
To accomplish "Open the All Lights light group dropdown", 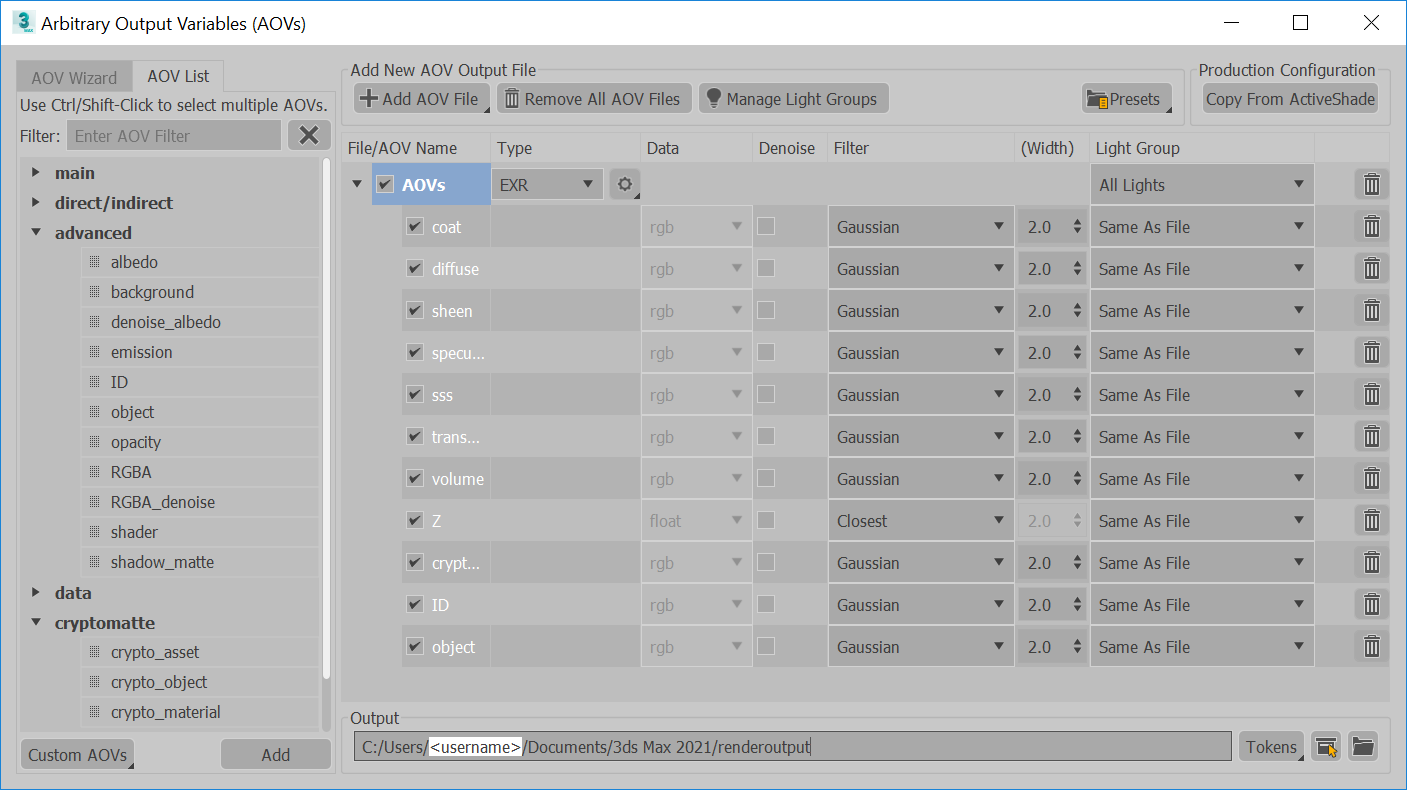I will (x=1201, y=185).
